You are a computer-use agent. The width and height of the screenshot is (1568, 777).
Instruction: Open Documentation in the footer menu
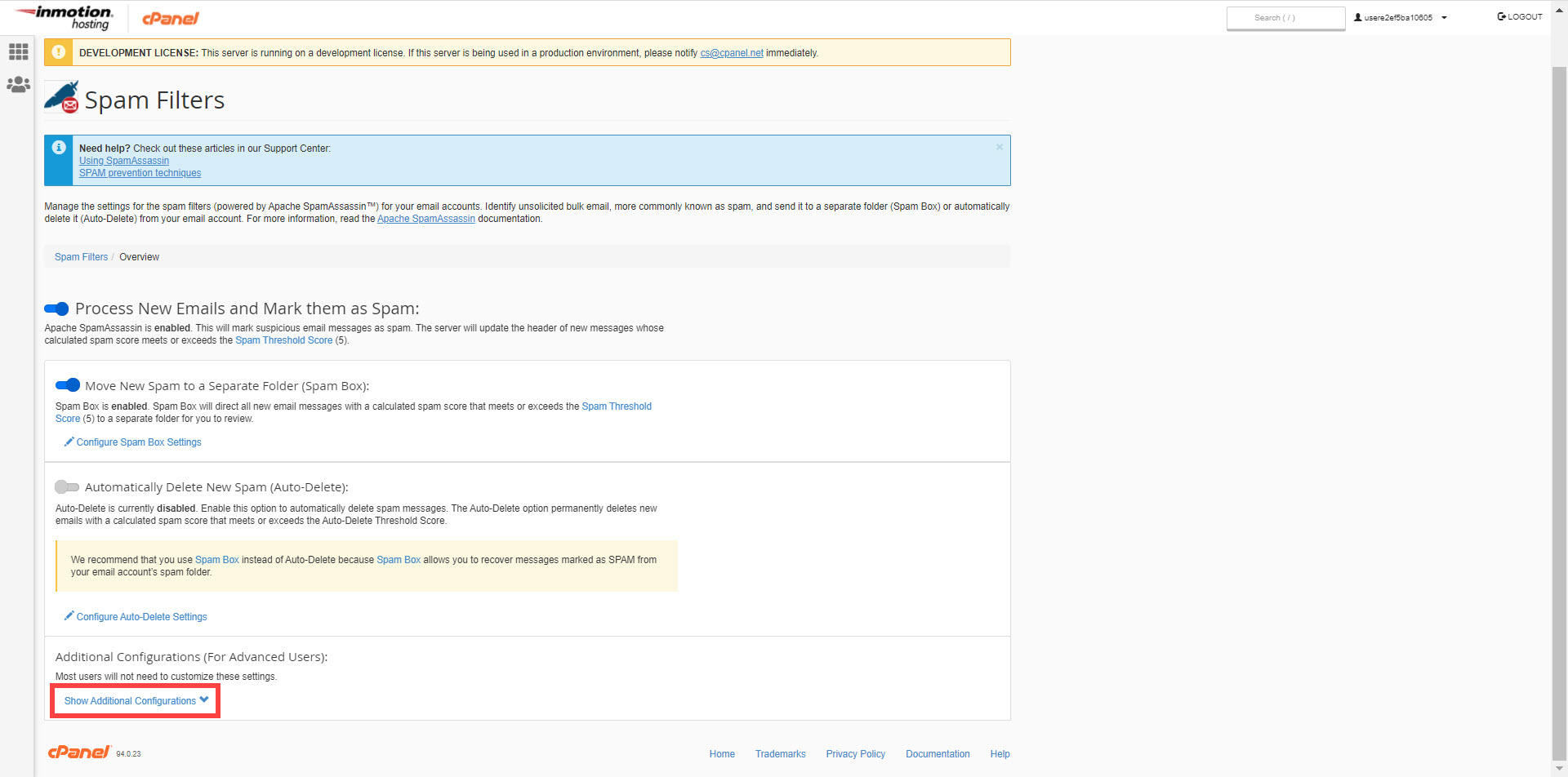point(937,754)
